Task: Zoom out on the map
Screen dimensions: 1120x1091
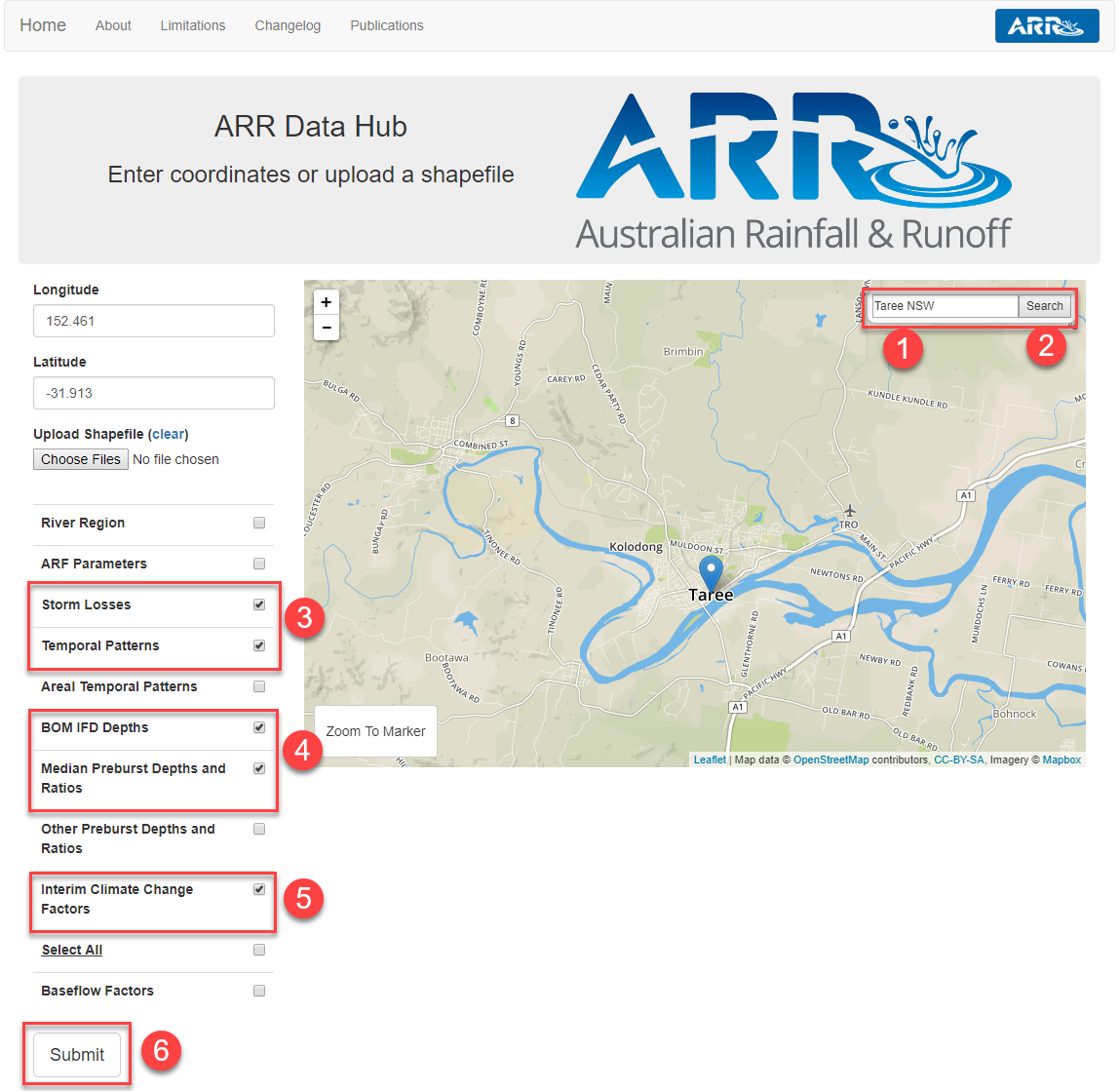Action: coord(327,328)
